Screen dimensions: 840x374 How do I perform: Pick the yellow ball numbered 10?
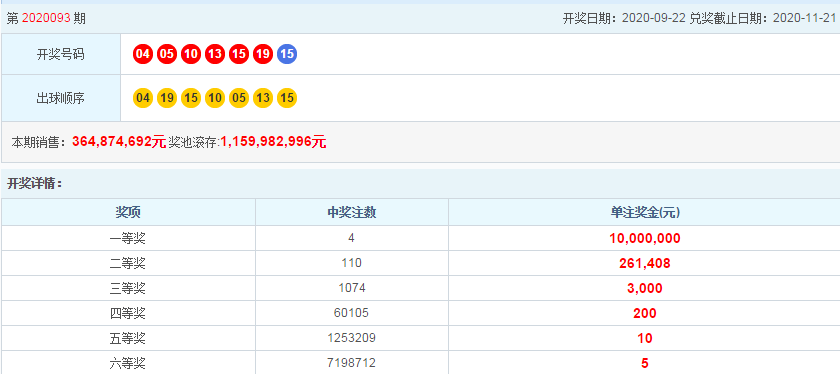coord(215,98)
